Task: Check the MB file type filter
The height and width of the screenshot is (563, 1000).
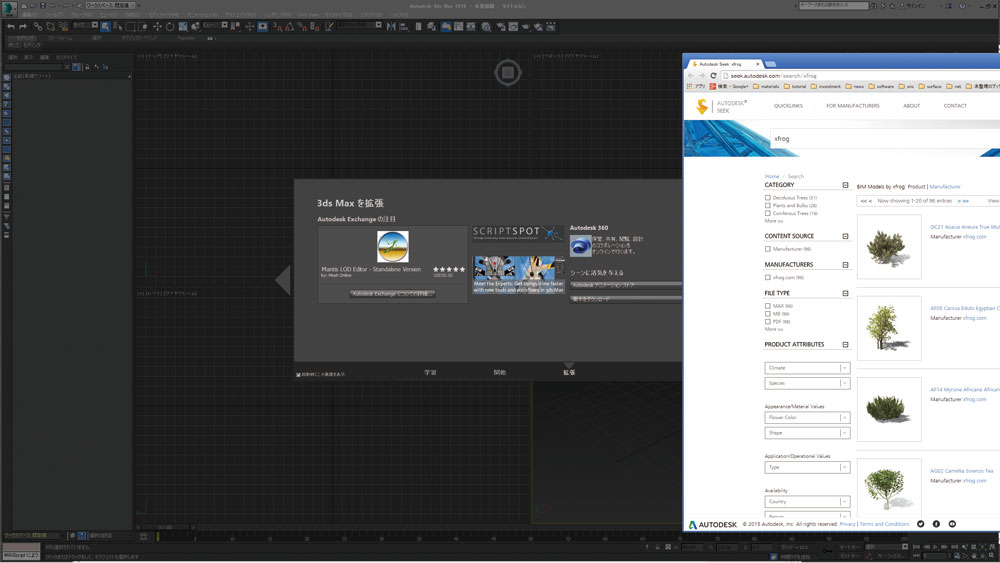Action: point(768,314)
